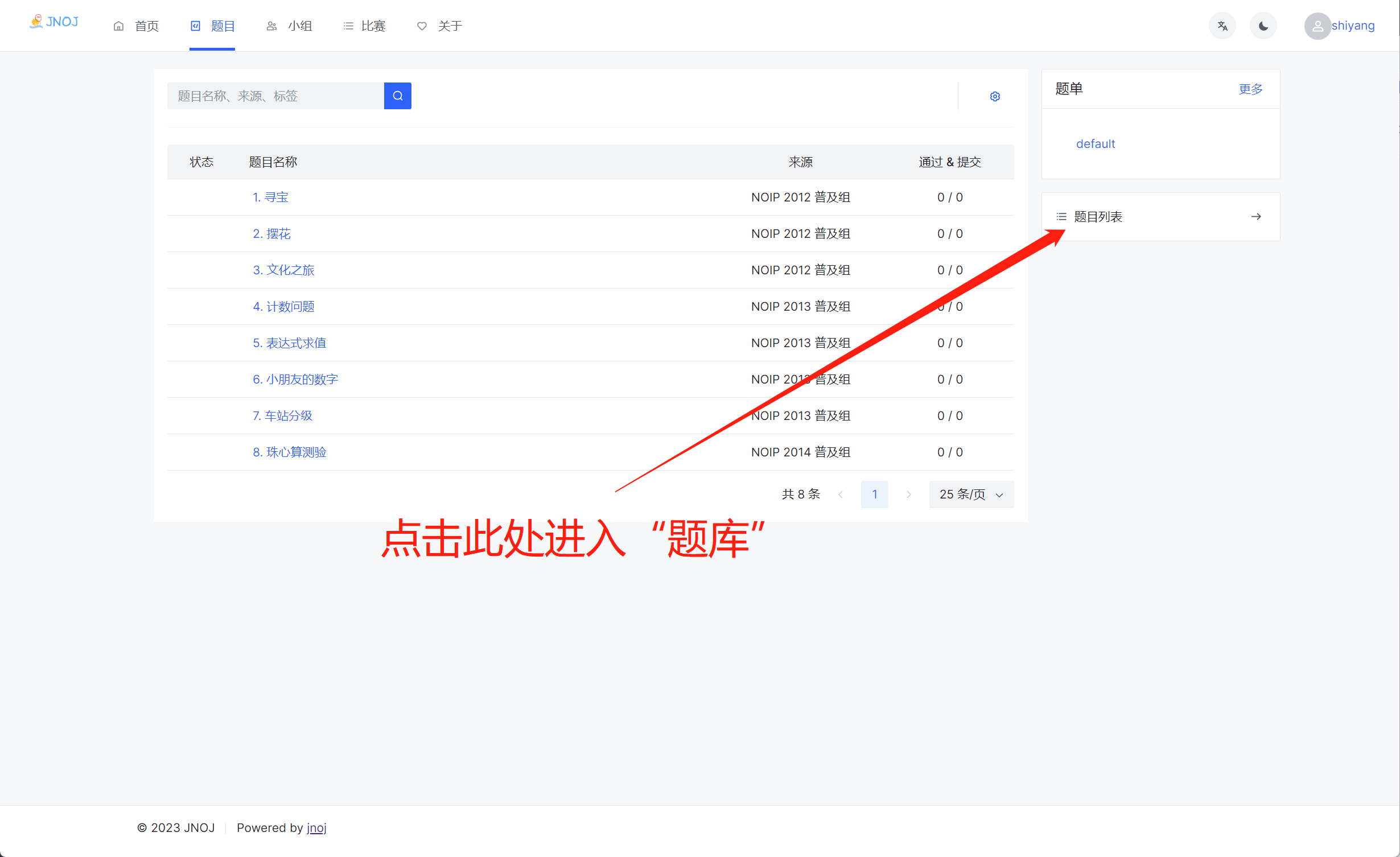The width and height of the screenshot is (1400, 857).
Task: Click the 更多 link in 题单
Action: click(1251, 89)
